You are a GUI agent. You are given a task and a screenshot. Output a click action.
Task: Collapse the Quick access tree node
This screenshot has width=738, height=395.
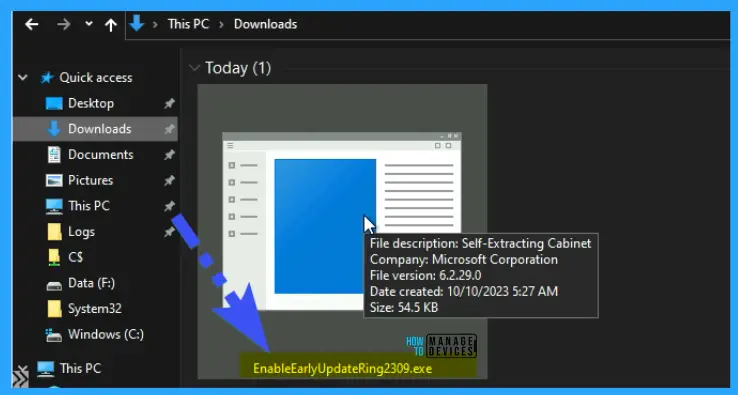pos(23,77)
